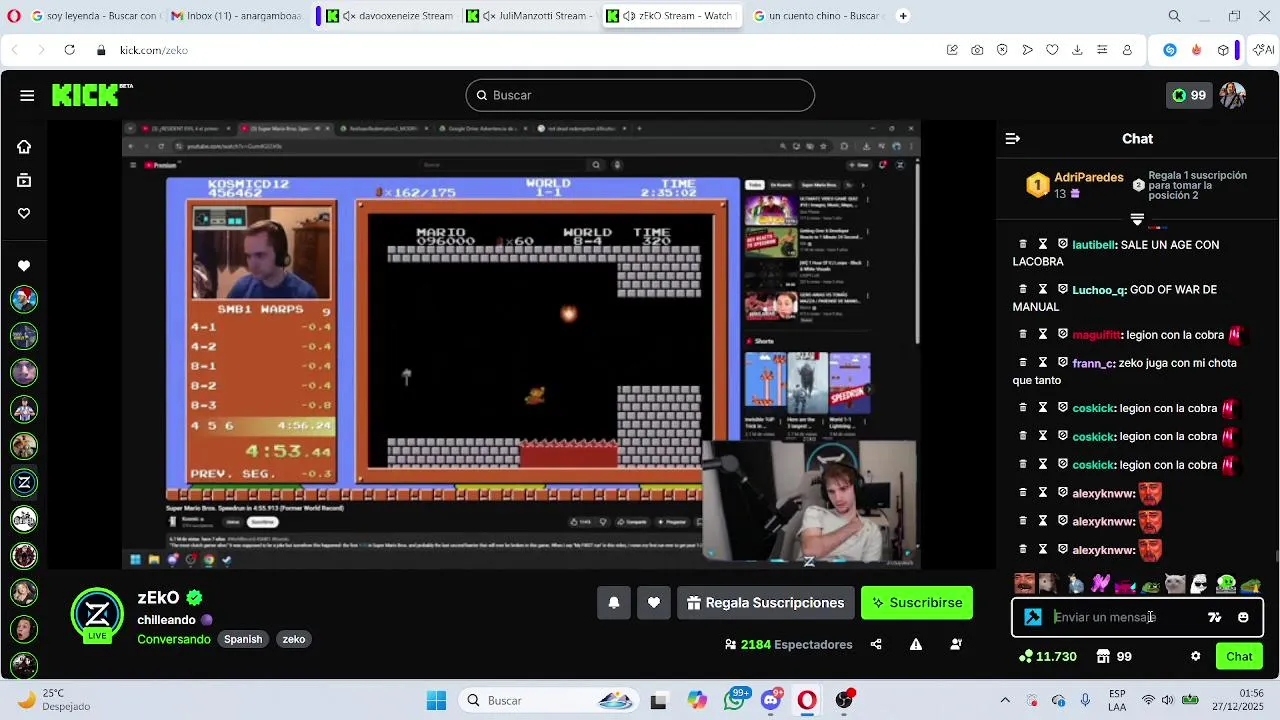Click username lautibell in chat
Screen dimensions: 1280x720
coord(1094,245)
